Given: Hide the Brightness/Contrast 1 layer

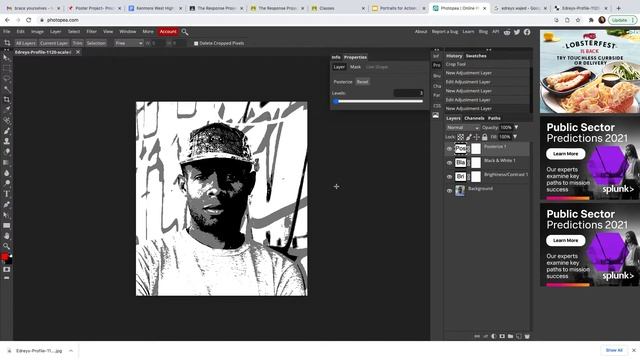Looking at the screenshot, I should [449, 177].
